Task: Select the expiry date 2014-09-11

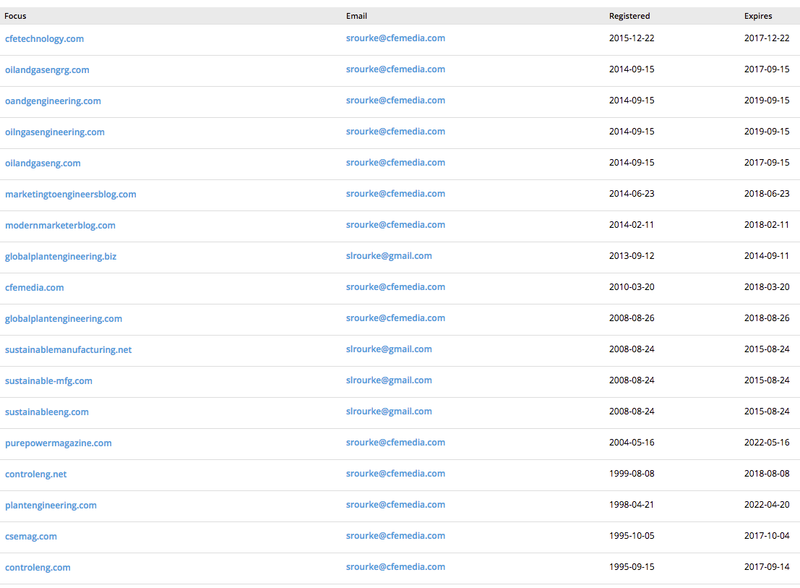Action: (767, 256)
